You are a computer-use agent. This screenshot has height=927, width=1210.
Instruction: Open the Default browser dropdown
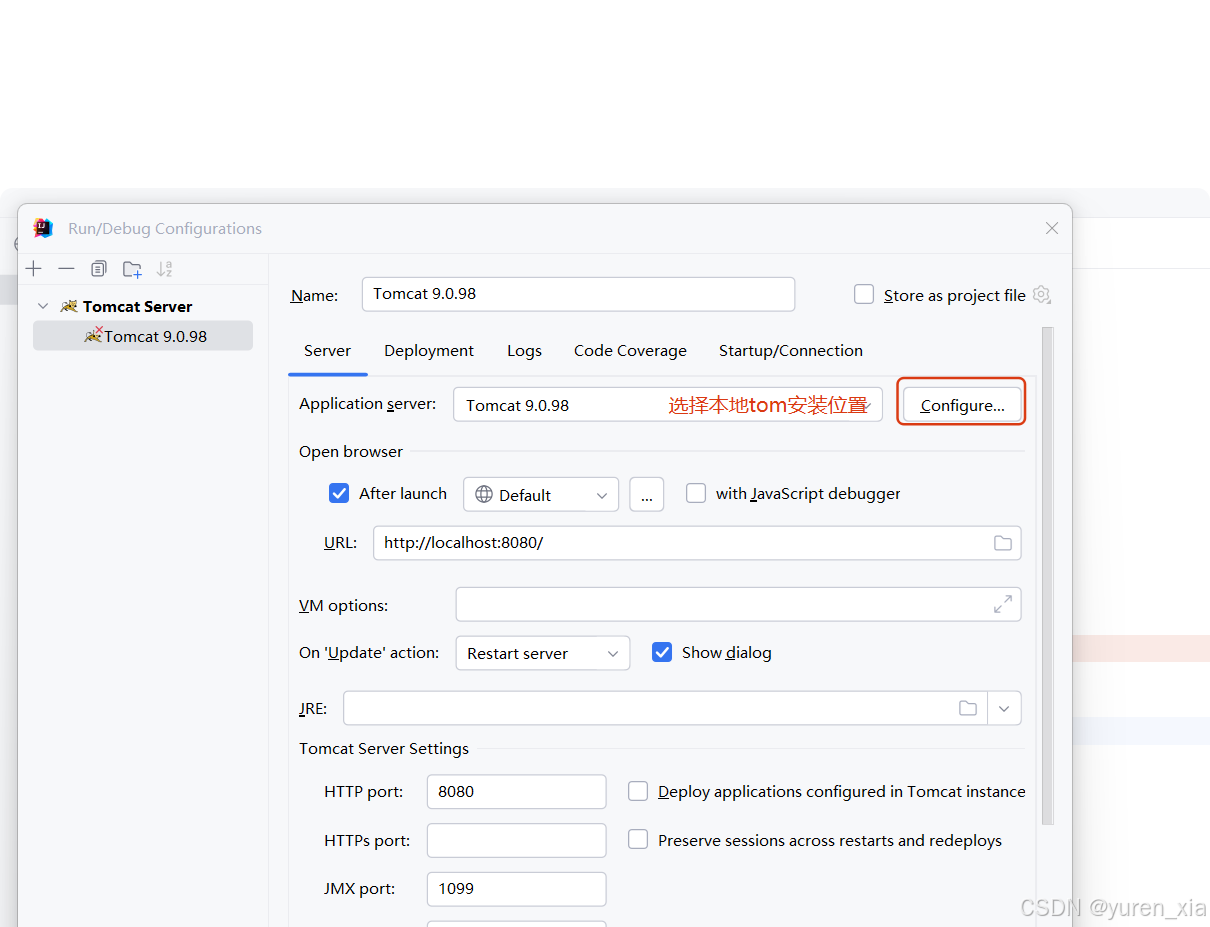(x=541, y=495)
